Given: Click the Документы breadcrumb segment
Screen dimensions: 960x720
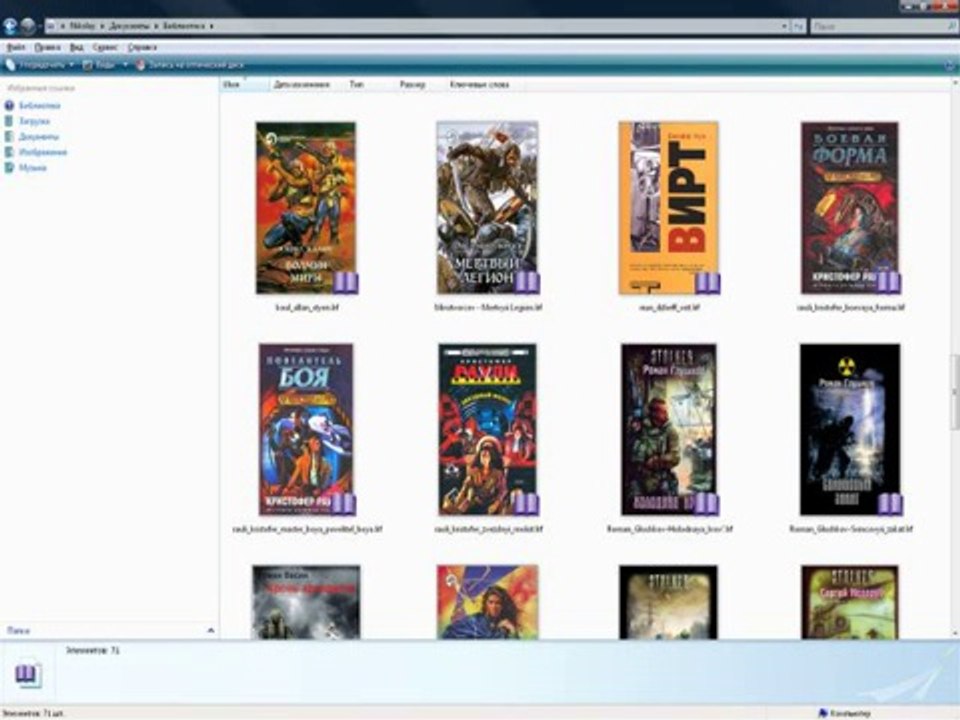Looking at the screenshot, I should [129, 26].
